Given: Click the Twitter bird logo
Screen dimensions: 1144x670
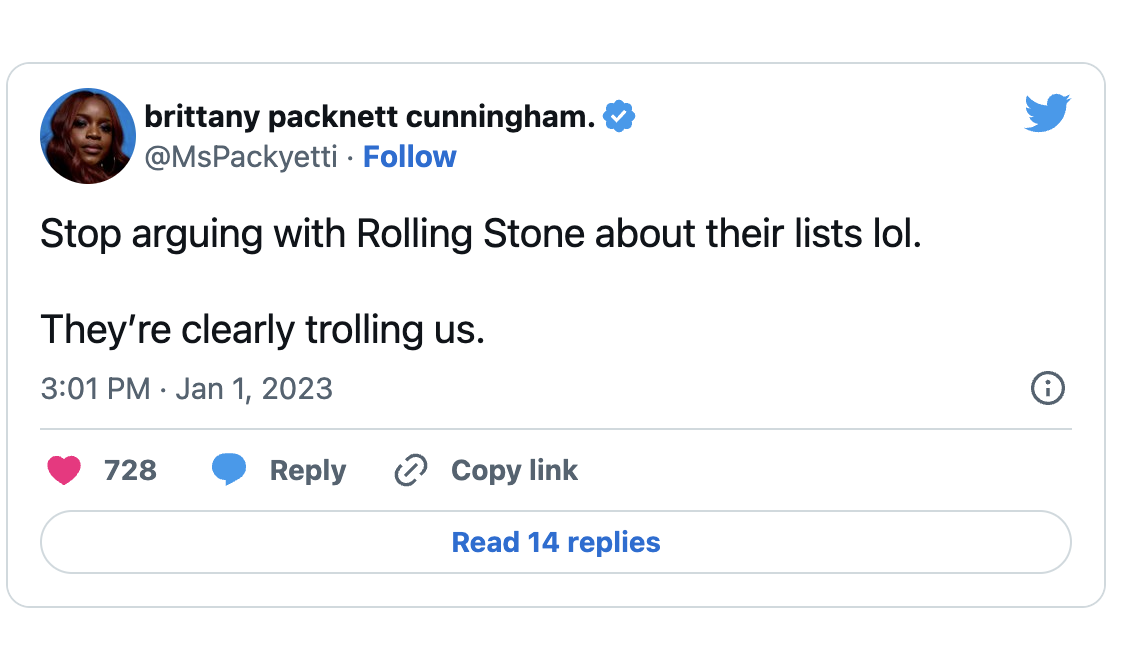Looking at the screenshot, I should coord(1047,113).
